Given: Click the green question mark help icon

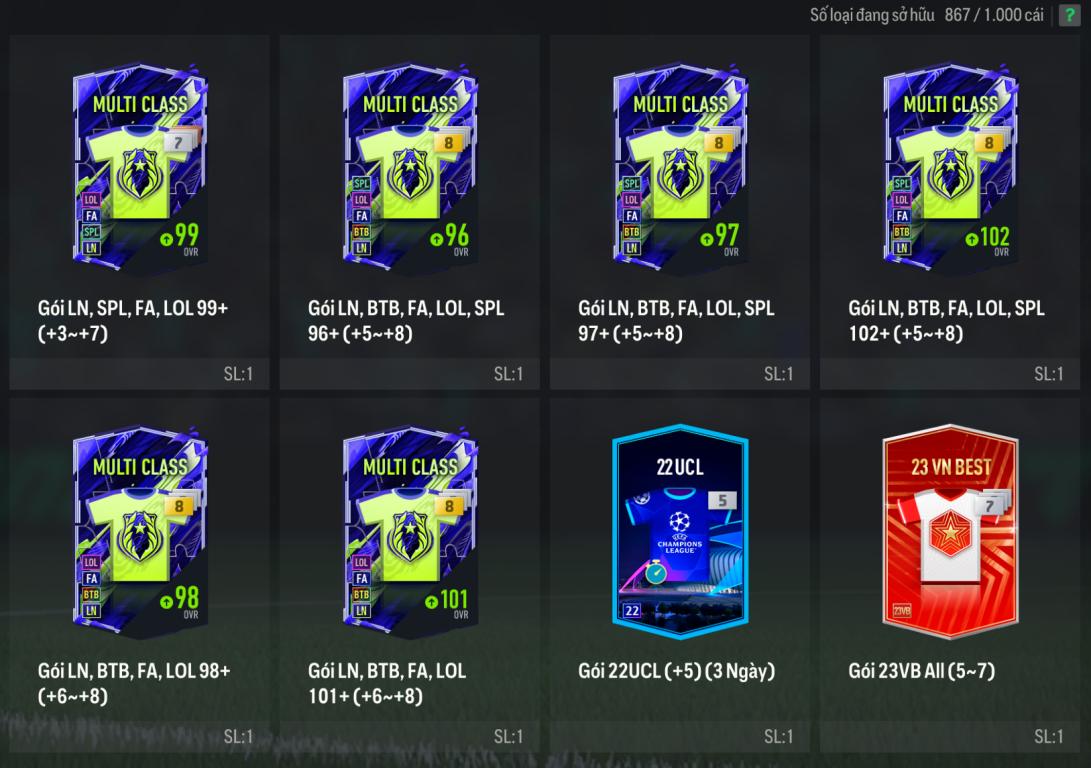Looking at the screenshot, I should pos(1069,15).
